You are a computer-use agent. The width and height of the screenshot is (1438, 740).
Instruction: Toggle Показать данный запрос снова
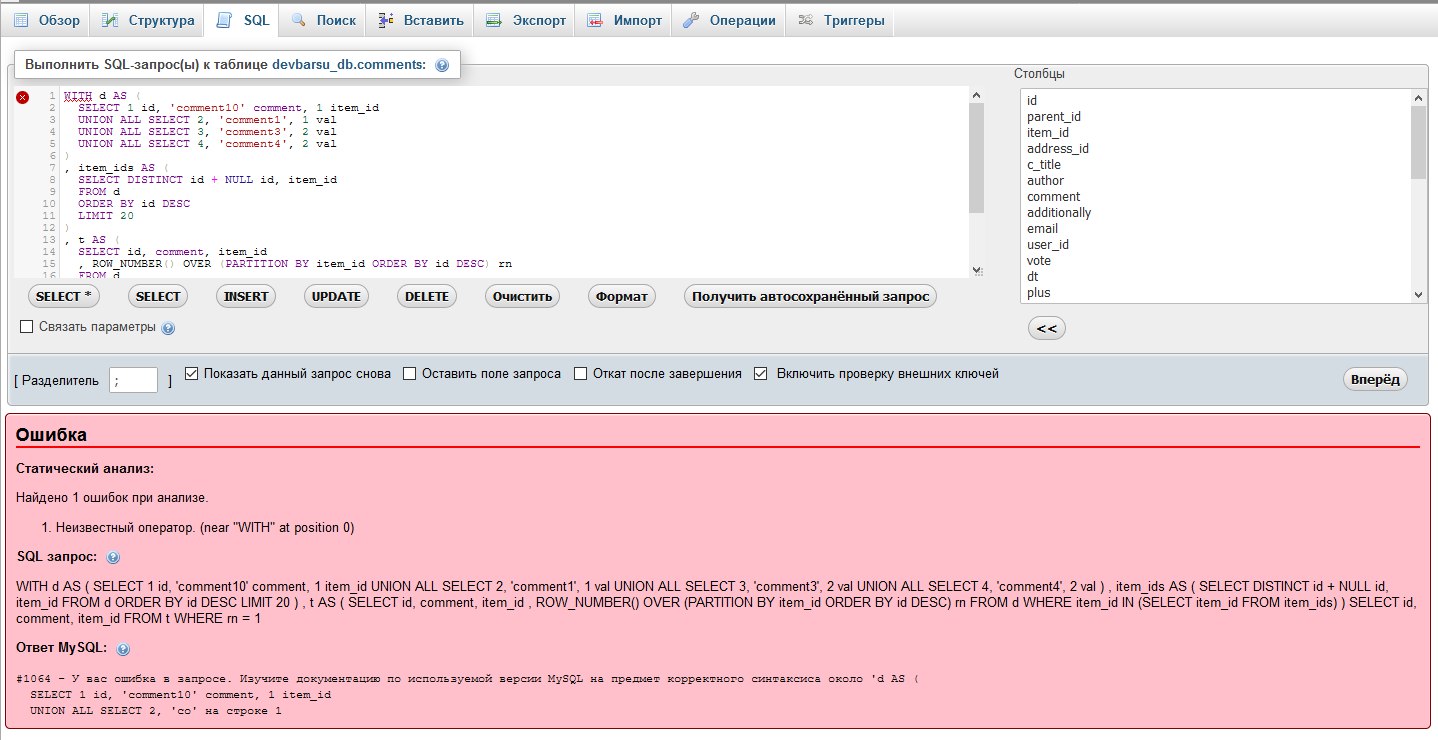coord(192,373)
